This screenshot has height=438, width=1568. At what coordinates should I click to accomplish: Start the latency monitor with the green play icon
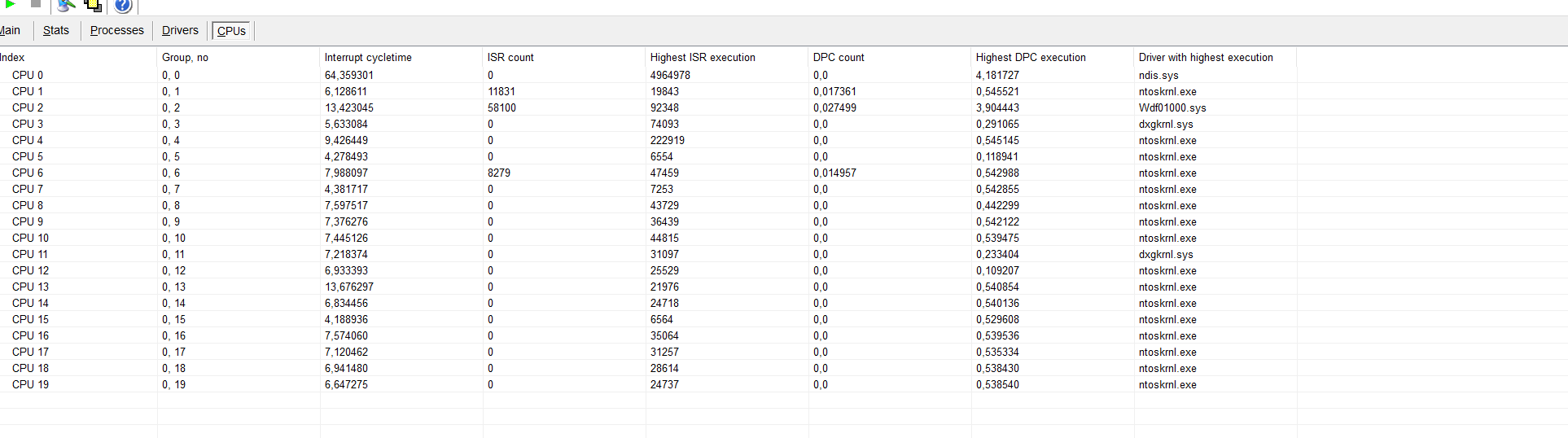[11, 4]
